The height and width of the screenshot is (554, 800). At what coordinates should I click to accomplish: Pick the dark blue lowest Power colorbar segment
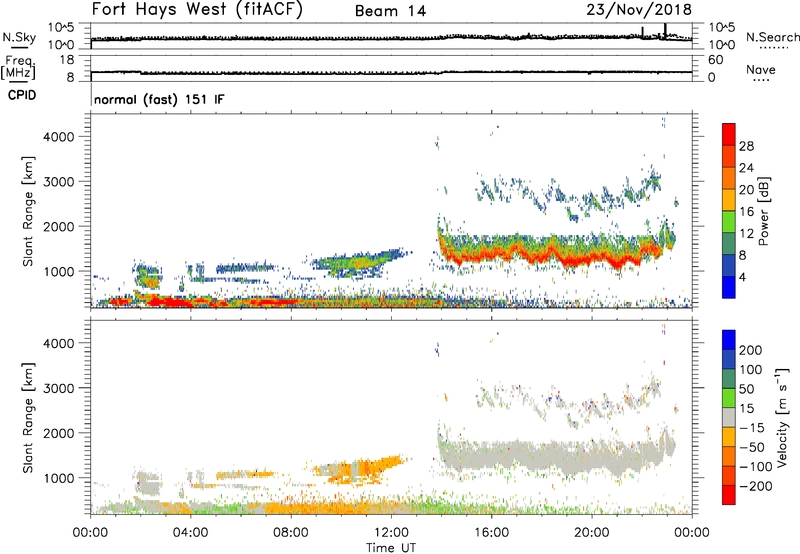(729, 287)
